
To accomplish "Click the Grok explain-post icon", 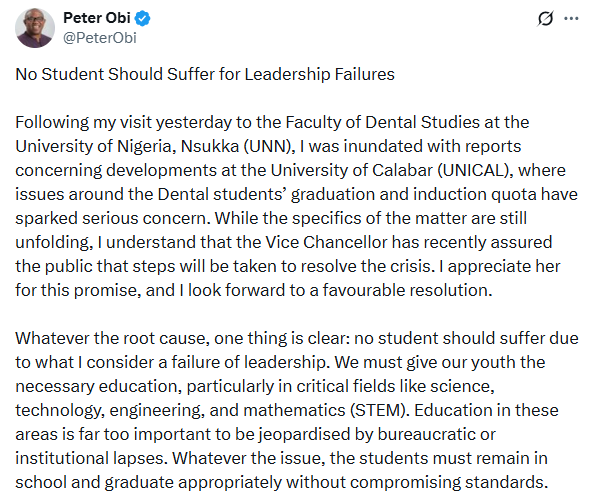I will (x=545, y=18).
